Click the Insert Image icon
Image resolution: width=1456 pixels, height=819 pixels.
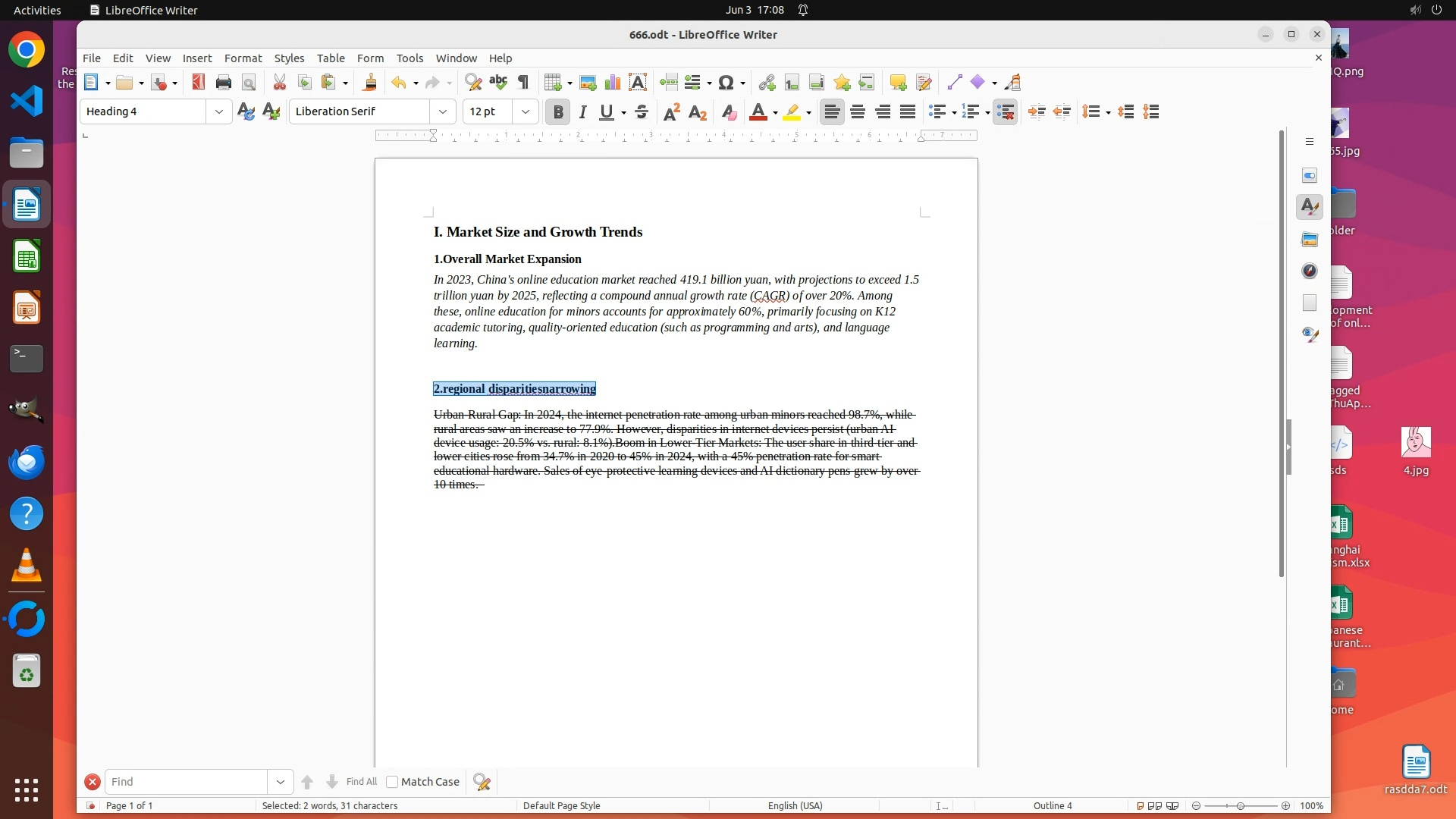tap(587, 82)
